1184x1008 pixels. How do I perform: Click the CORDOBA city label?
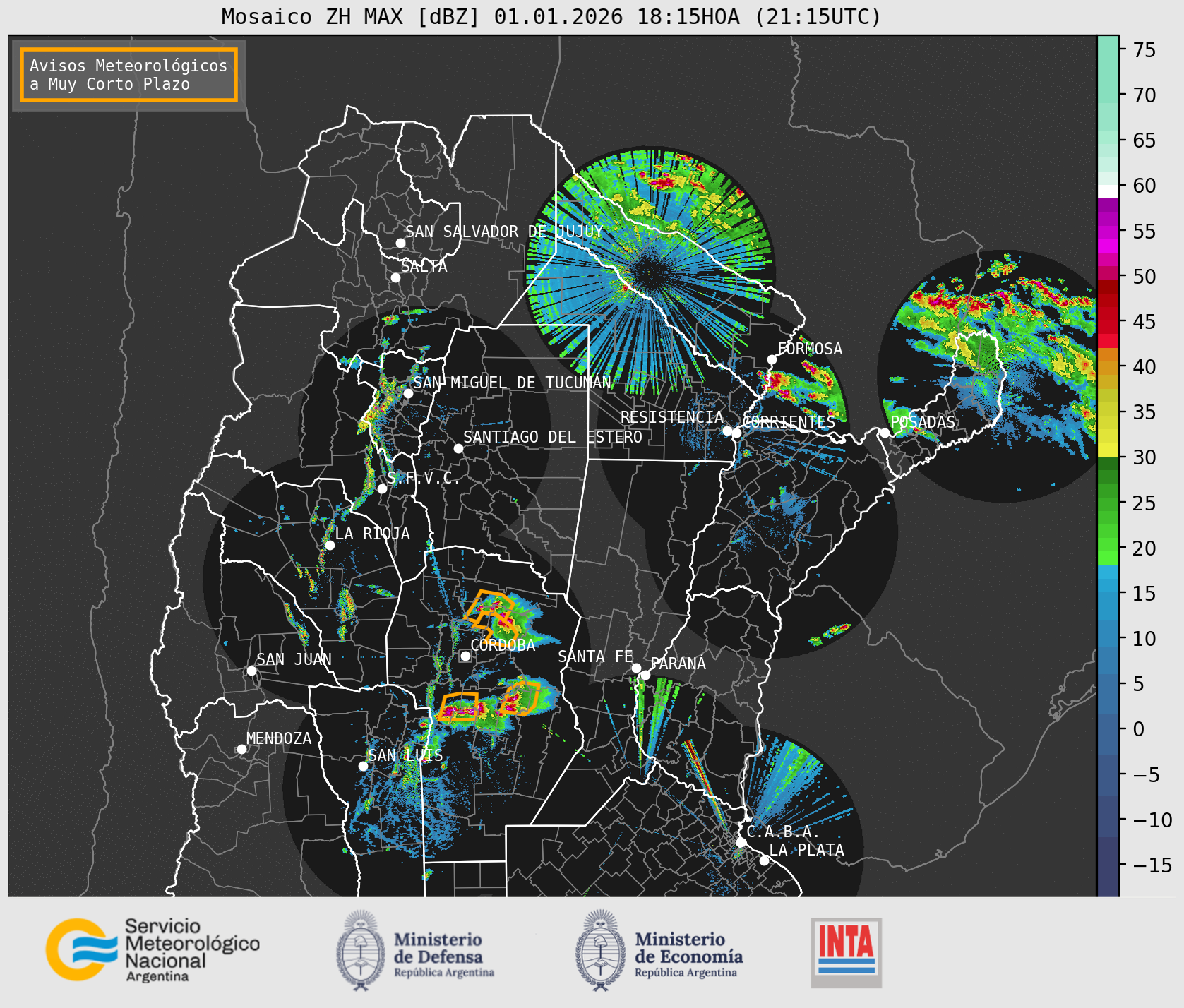click(x=503, y=645)
